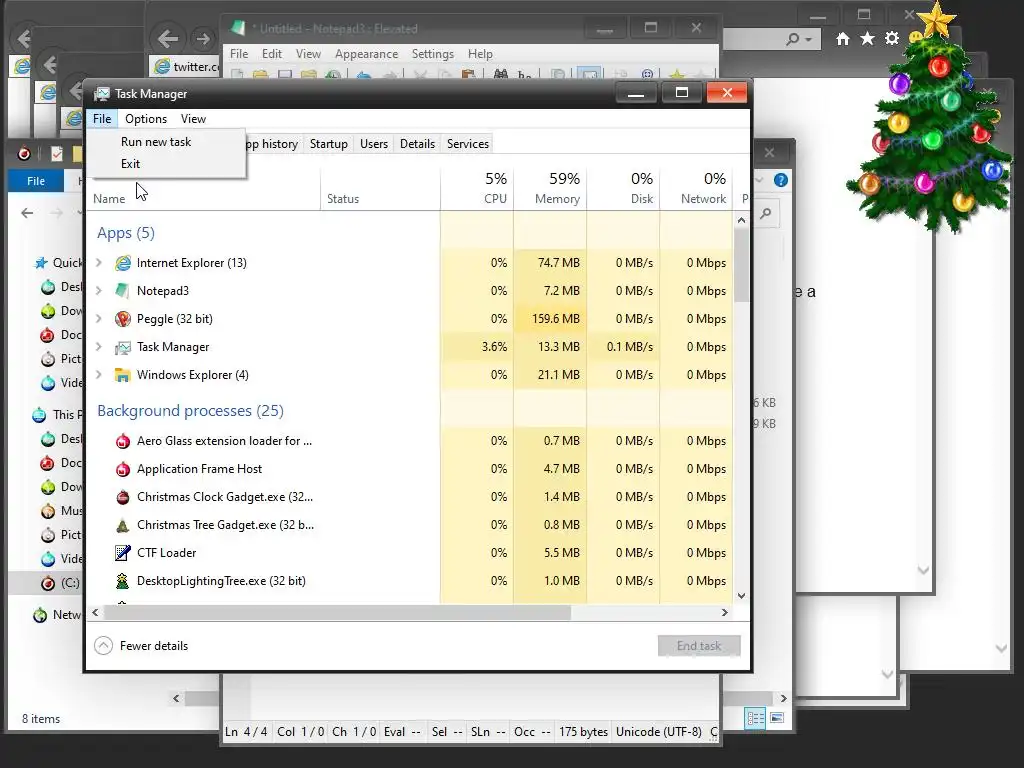Sort processes by Status column
This screenshot has width=1024, height=768.
pos(381,188)
